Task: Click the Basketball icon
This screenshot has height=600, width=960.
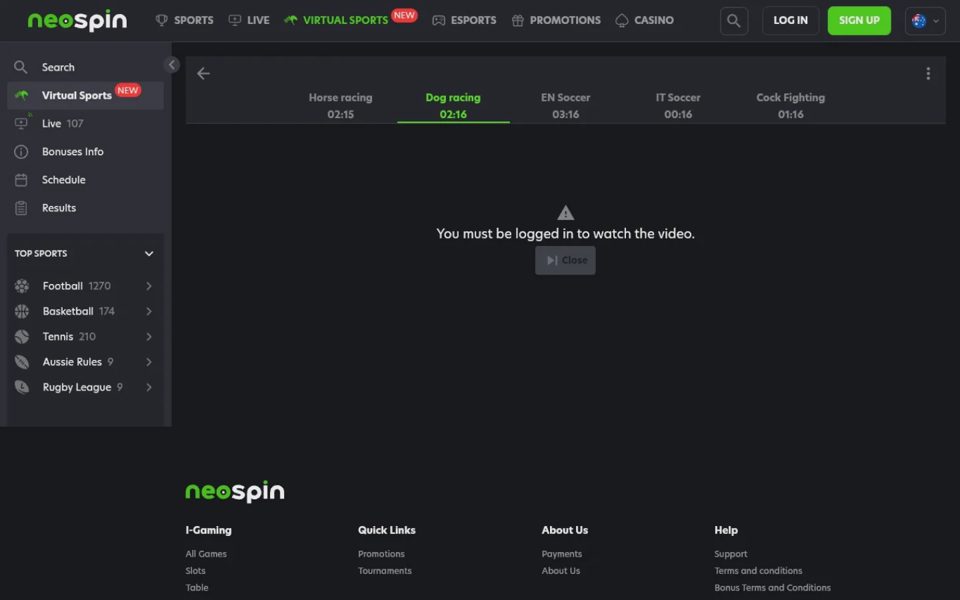Action: point(22,311)
